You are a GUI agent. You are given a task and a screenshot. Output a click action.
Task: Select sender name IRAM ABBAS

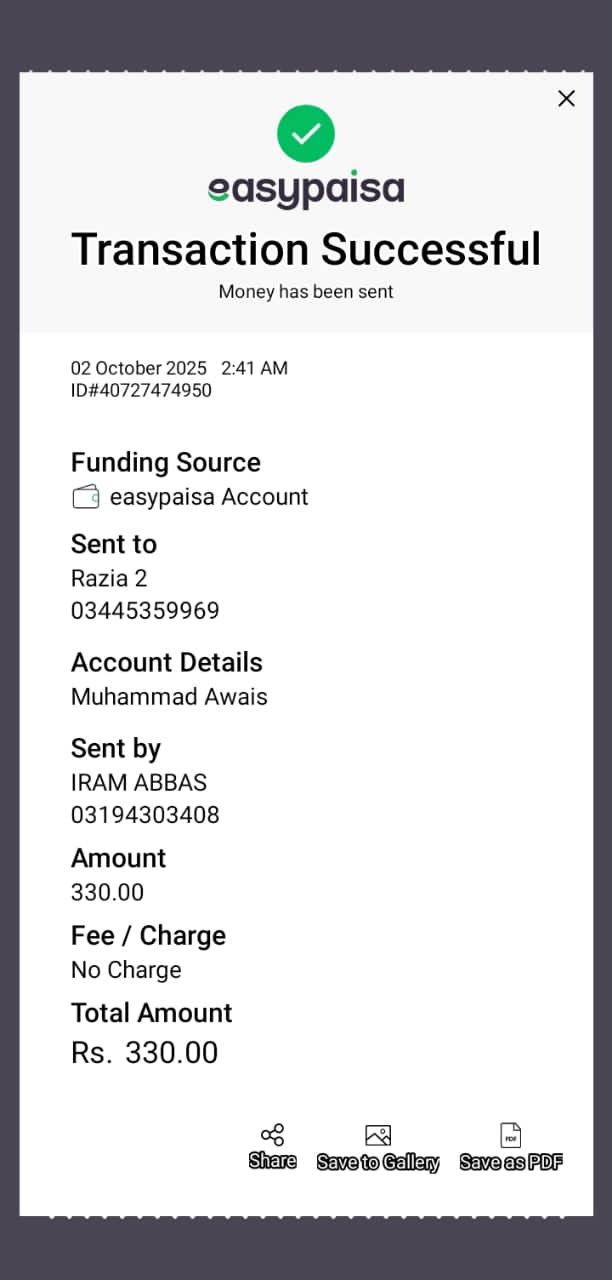[139, 782]
